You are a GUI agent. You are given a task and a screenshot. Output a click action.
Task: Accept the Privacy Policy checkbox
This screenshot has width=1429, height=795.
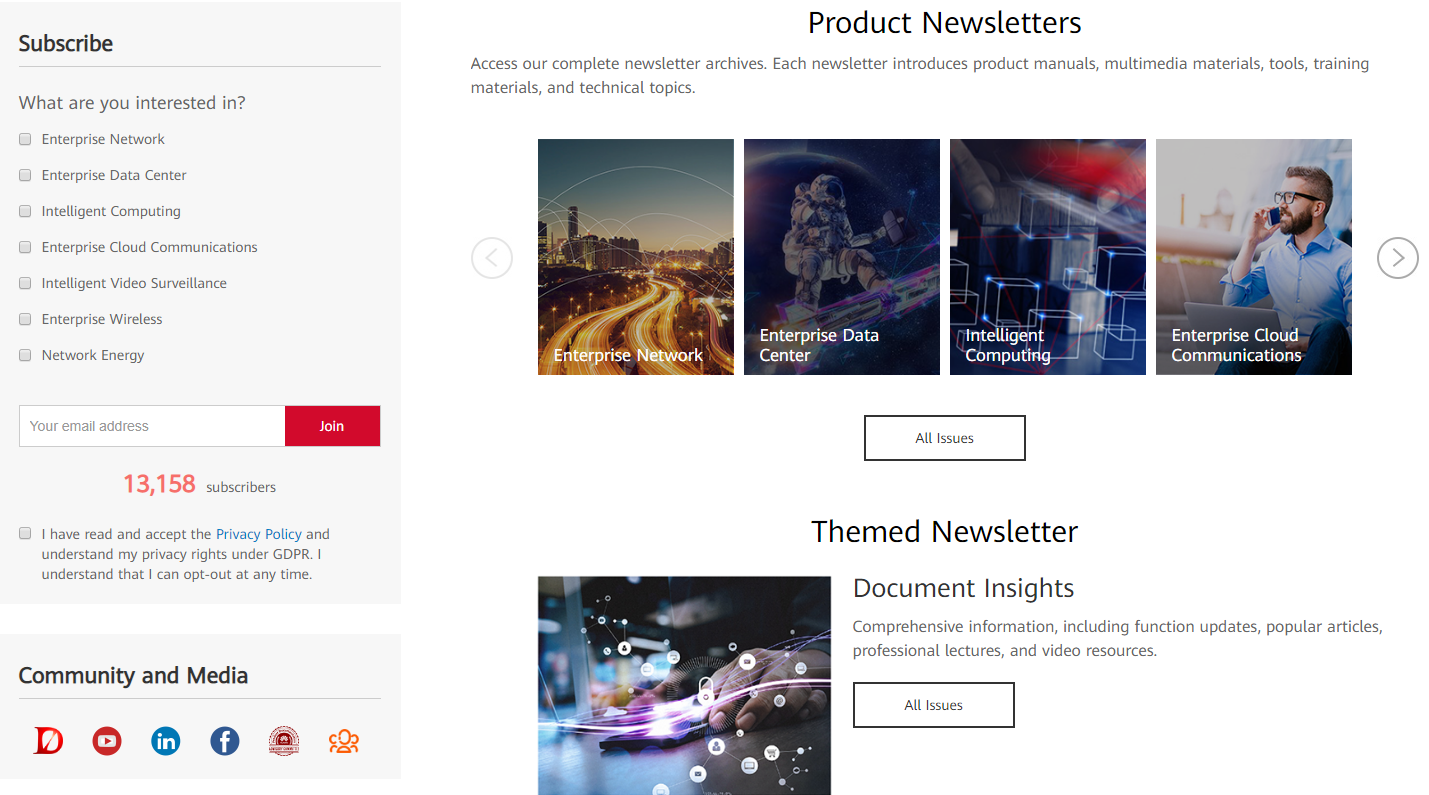[25, 534]
